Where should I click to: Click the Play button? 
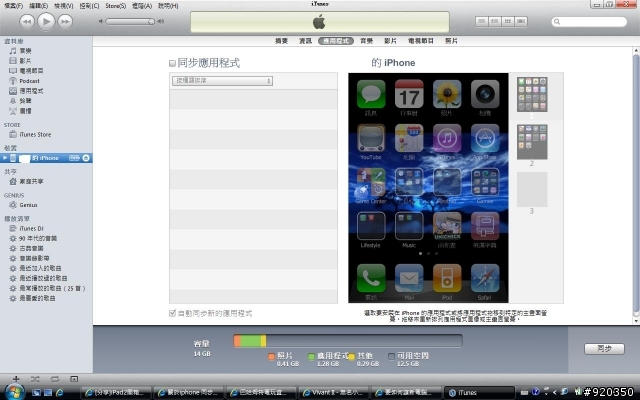coord(46,21)
